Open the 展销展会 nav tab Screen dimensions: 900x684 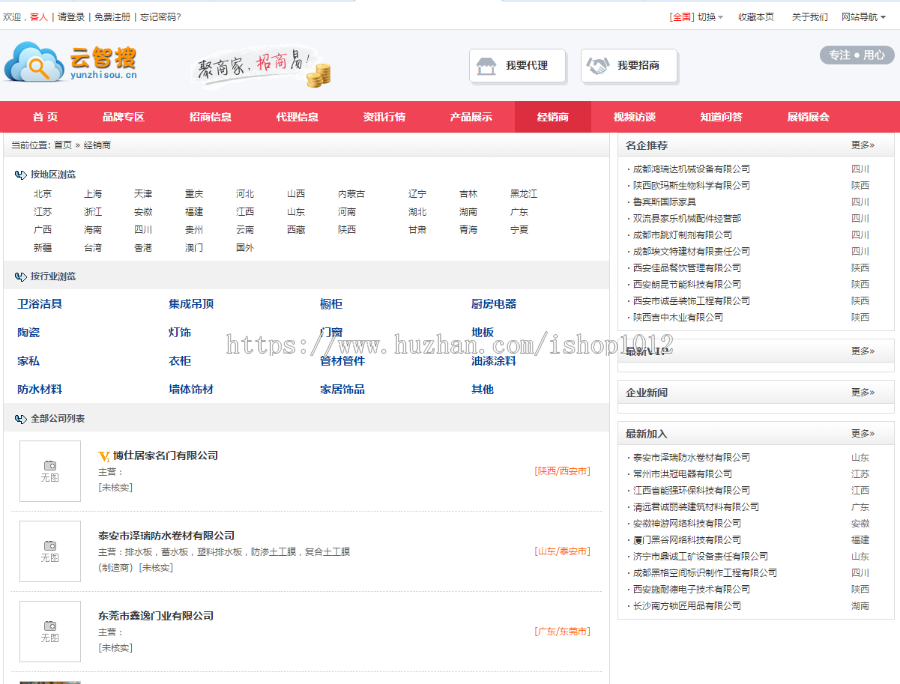click(x=808, y=117)
